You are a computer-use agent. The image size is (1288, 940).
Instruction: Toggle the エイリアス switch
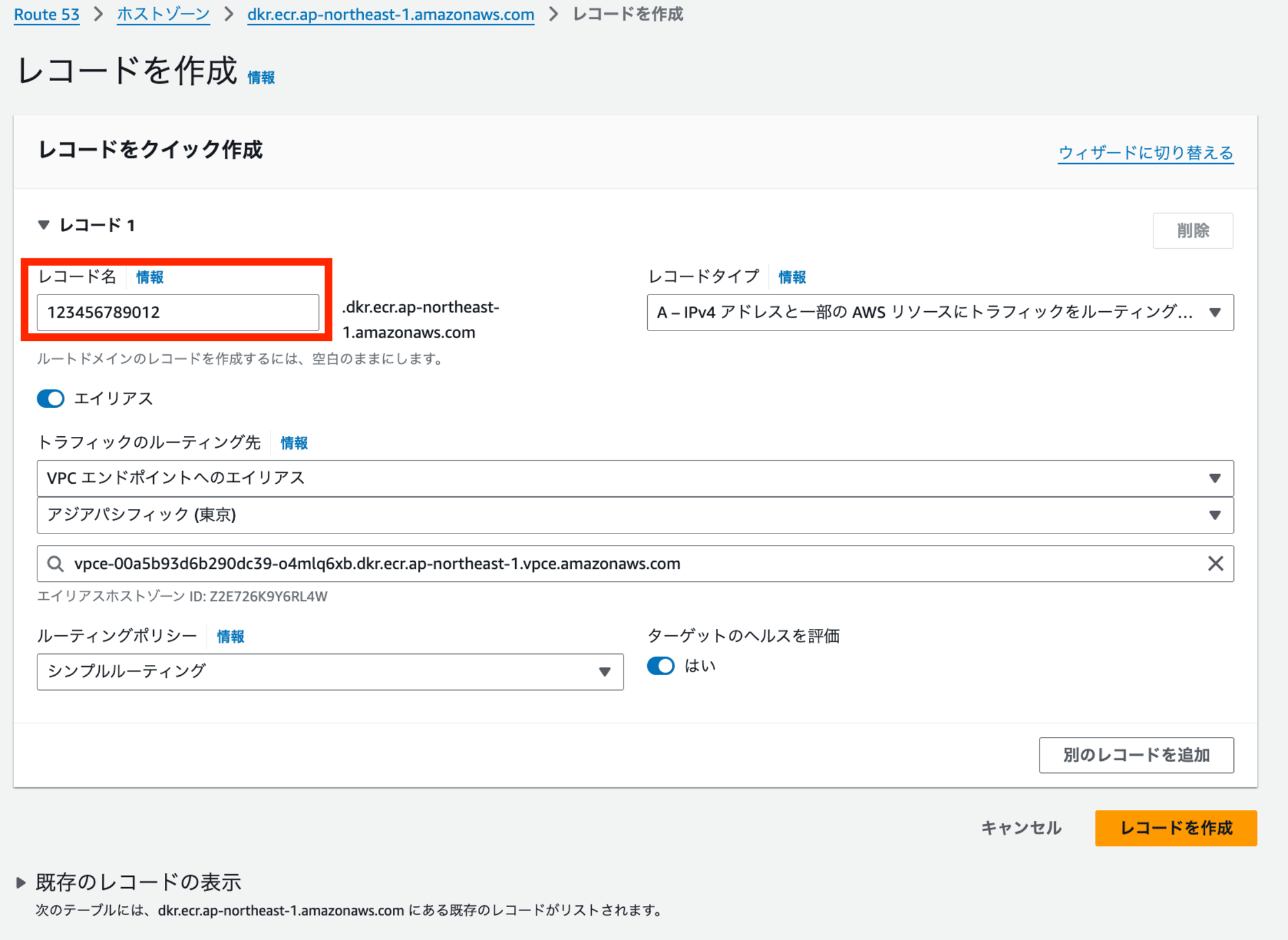click(x=51, y=399)
